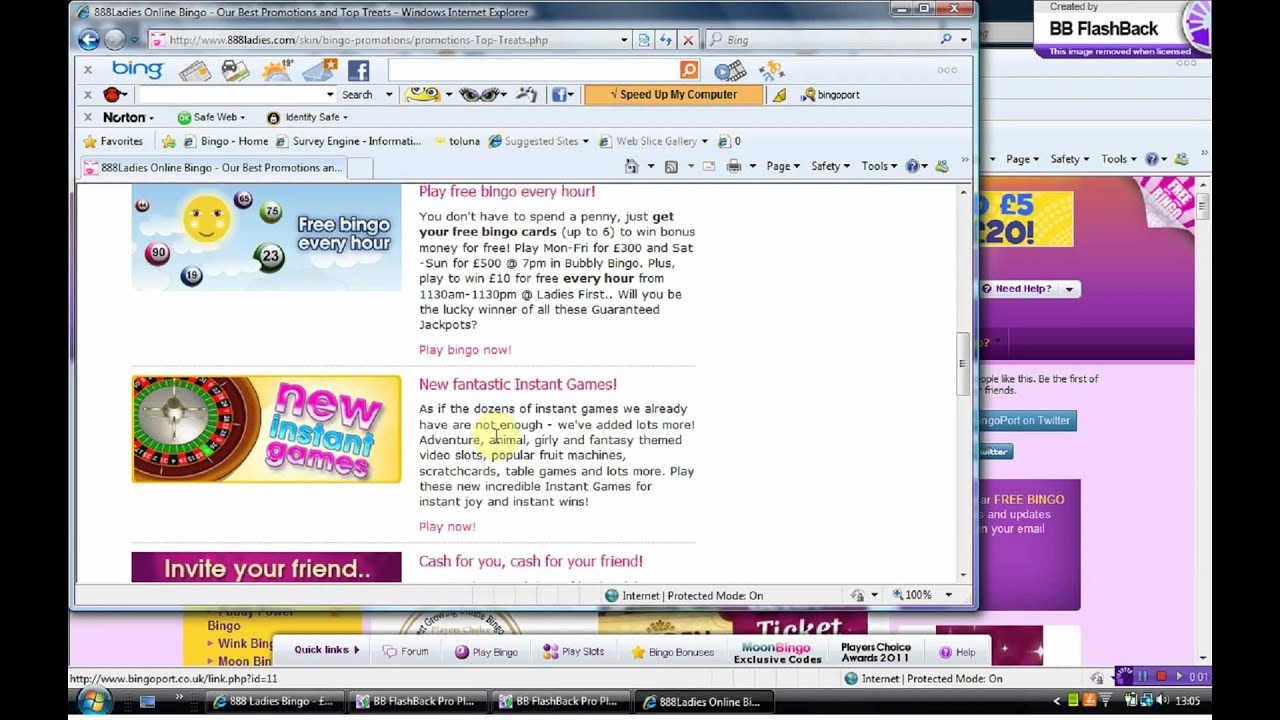
Task: Expand the Web Slice Gallery dropdown
Action: [x=704, y=141]
